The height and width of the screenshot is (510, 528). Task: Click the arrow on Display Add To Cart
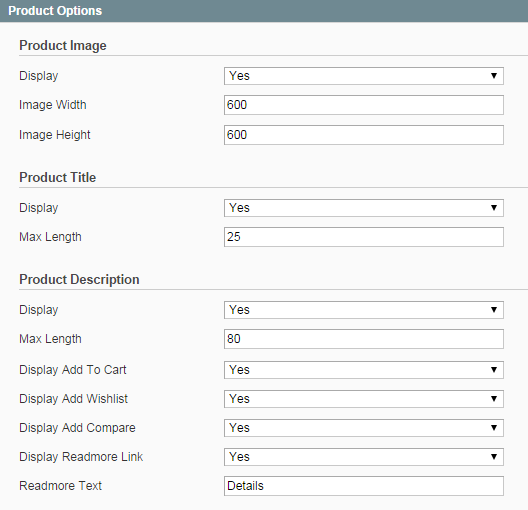[494, 370]
